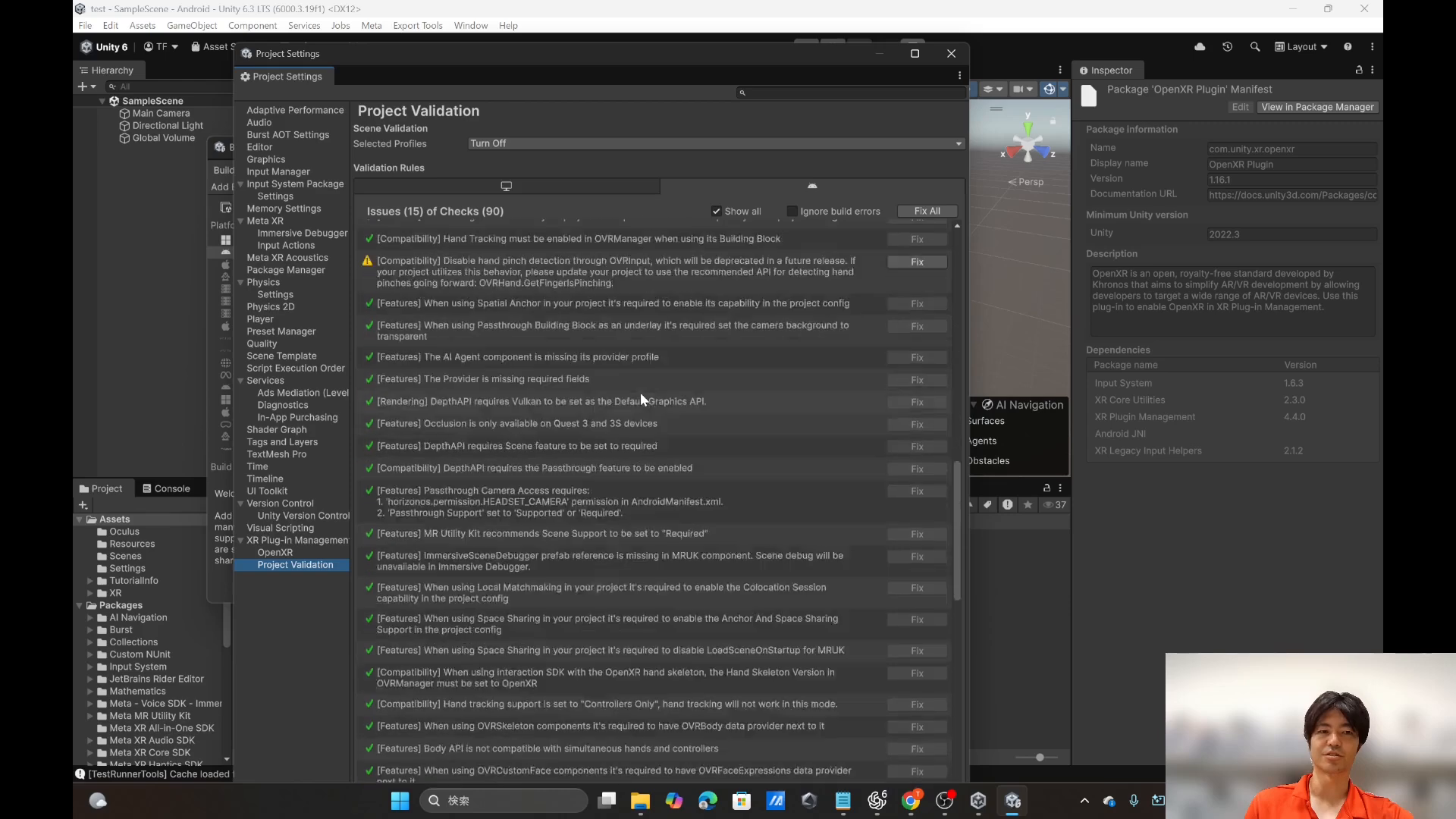Collapse the Services settings group
The height and width of the screenshot is (819, 1456).
[240, 381]
